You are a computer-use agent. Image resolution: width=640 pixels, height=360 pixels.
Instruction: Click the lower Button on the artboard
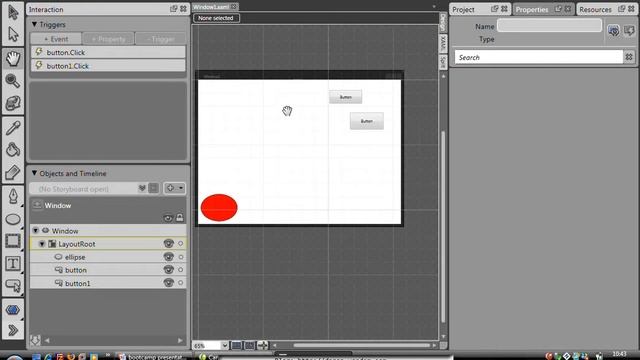367,121
